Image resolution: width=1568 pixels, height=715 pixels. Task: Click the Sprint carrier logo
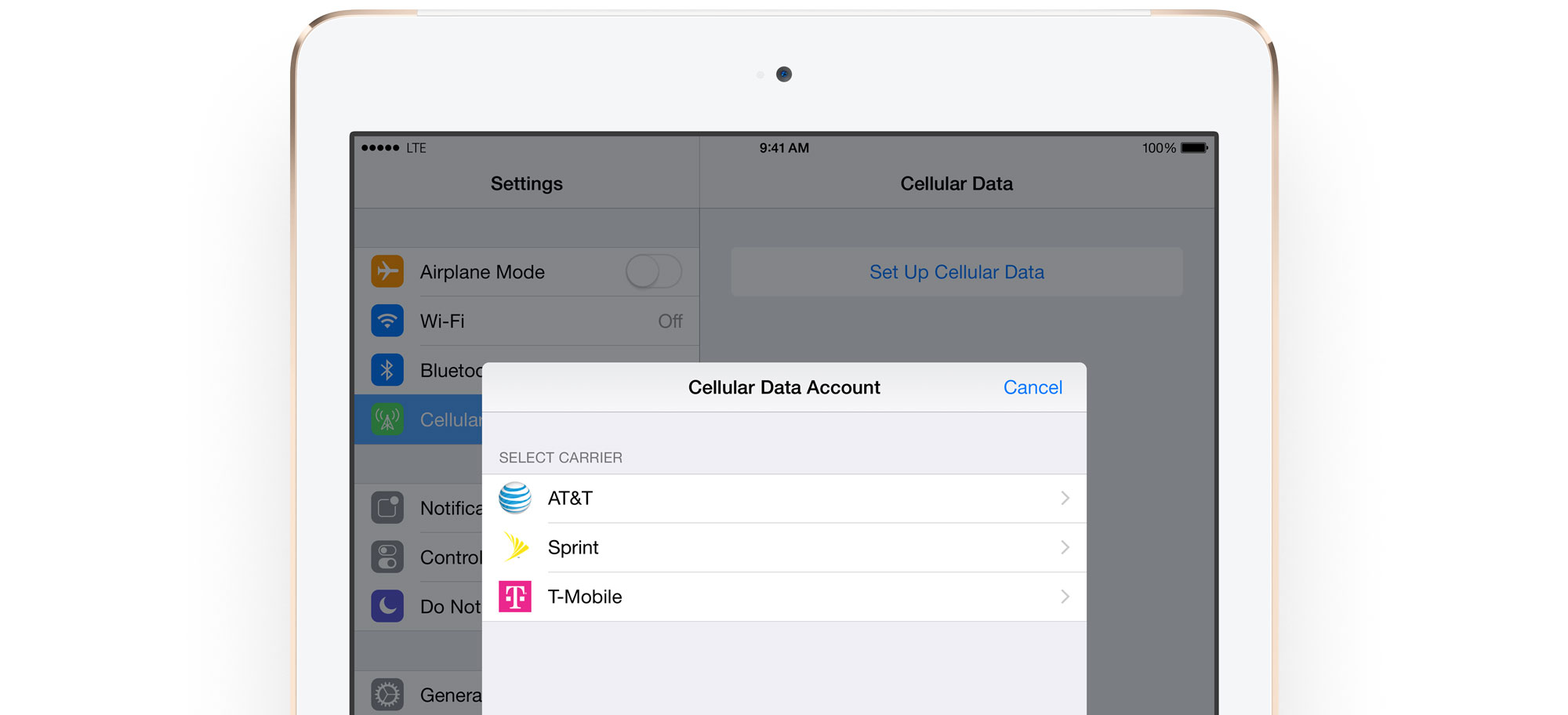point(515,547)
